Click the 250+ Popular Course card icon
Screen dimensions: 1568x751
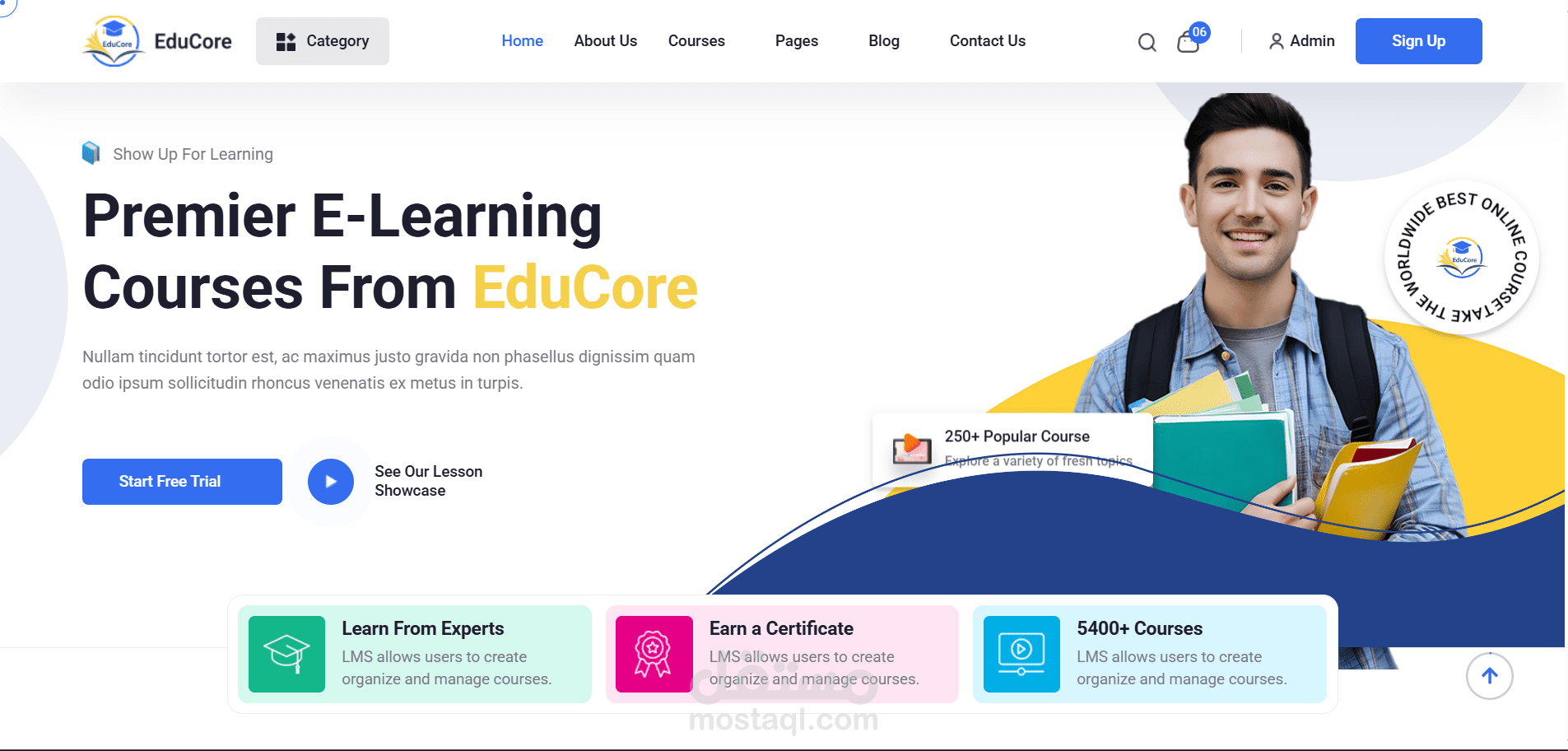pos(912,449)
